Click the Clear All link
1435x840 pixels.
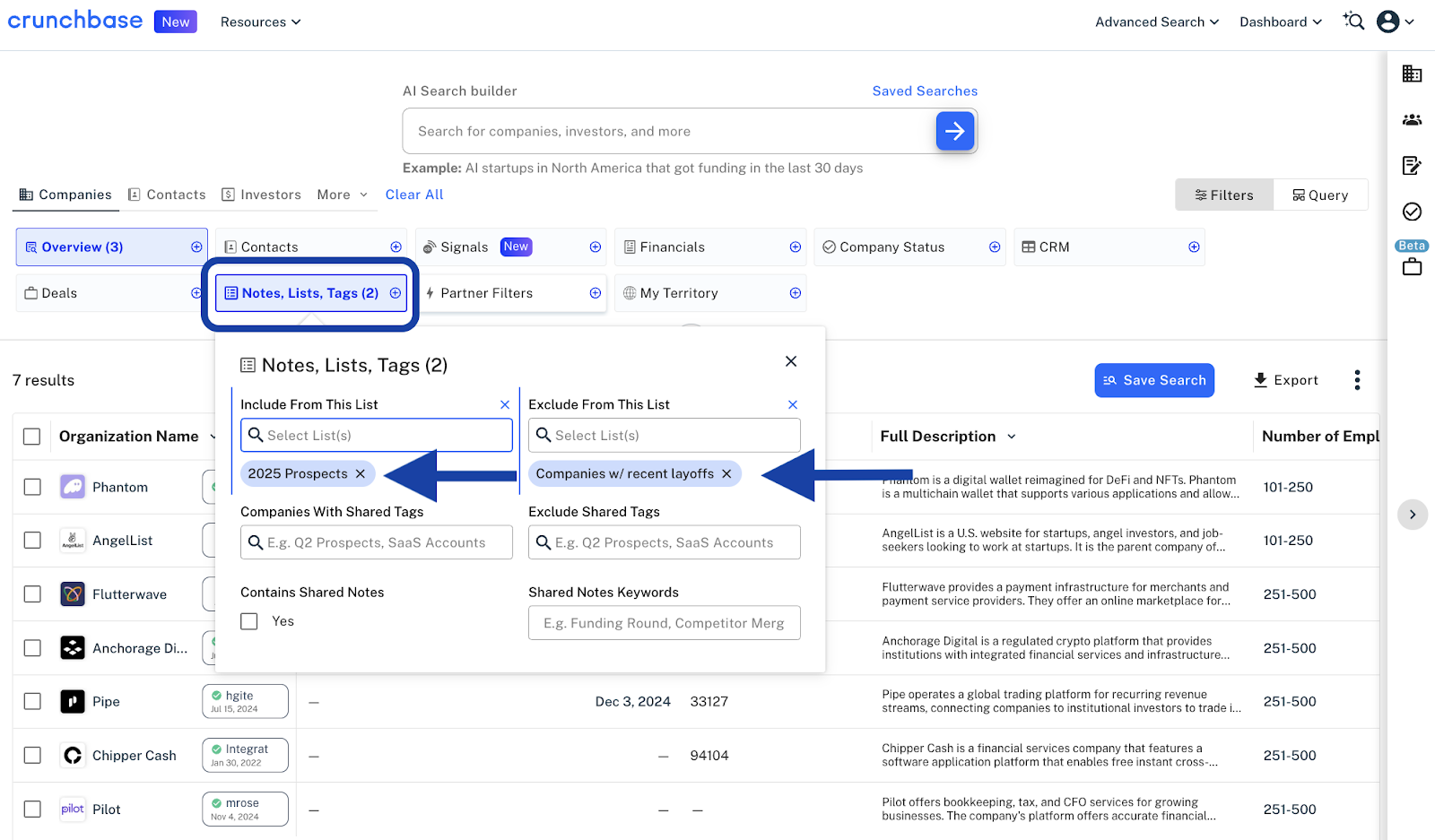[x=414, y=195]
